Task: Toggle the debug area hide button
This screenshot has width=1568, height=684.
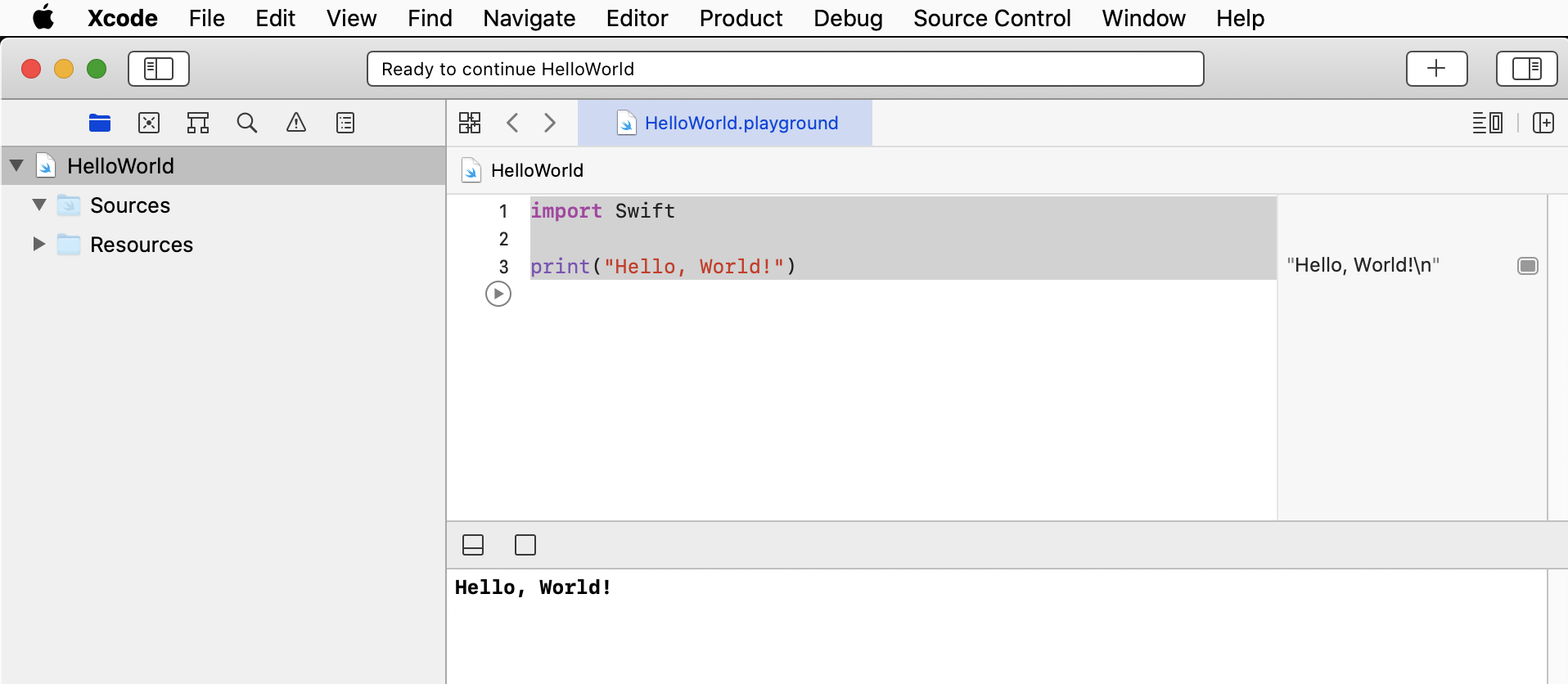Action: pos(473,545)
